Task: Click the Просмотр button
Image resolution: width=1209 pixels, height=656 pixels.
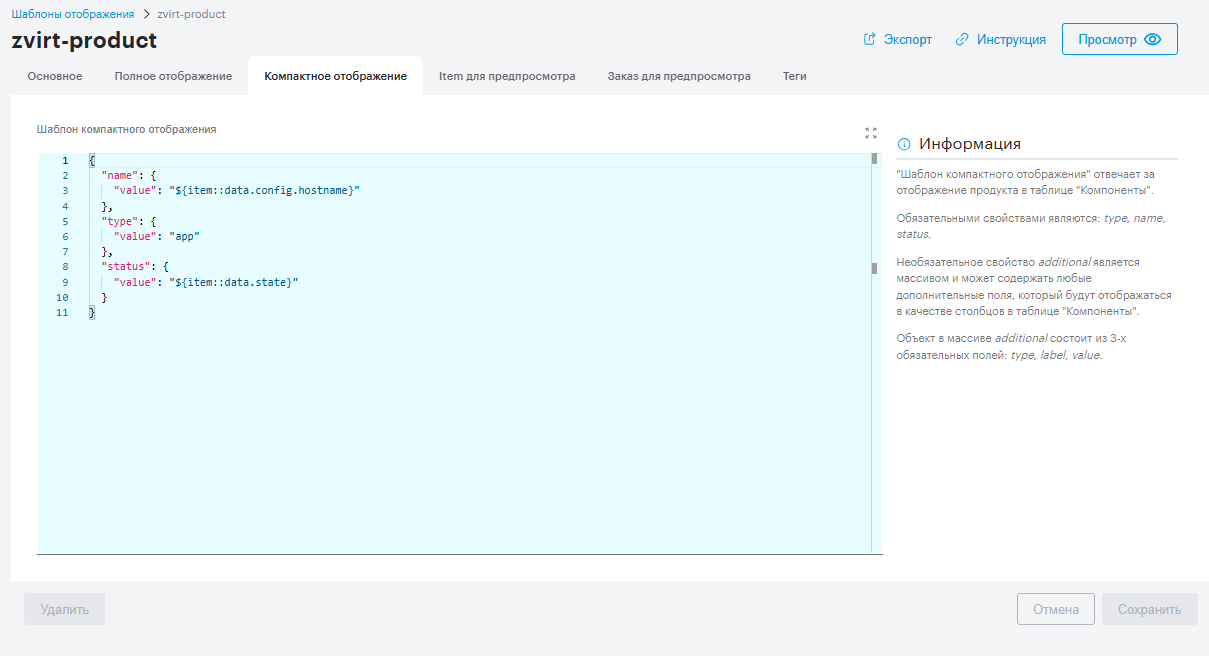Action: coord(1119,39)
